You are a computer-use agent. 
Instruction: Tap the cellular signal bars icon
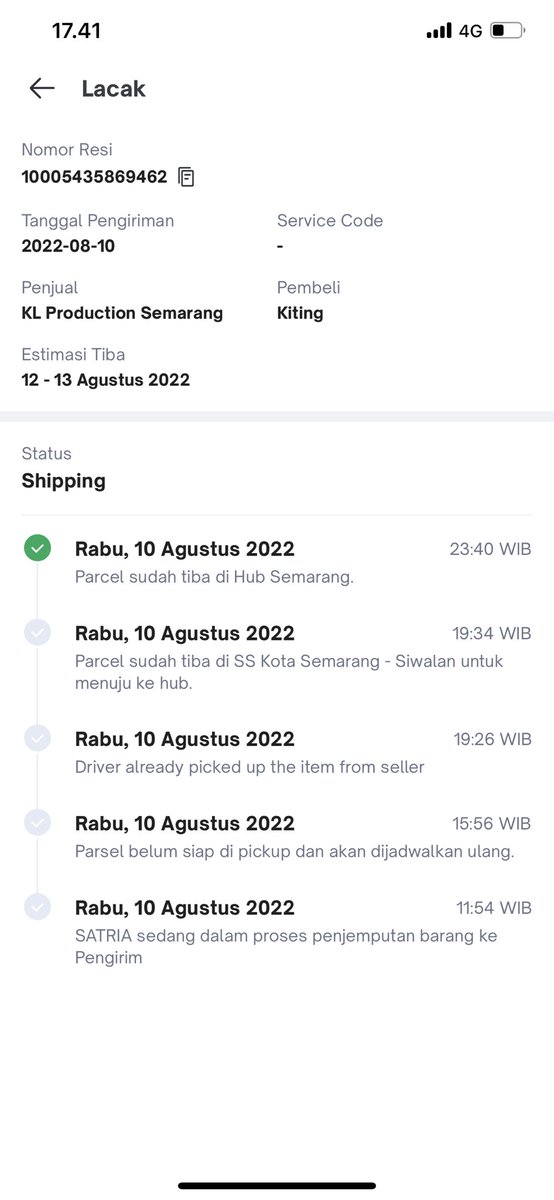pos(439,31)
